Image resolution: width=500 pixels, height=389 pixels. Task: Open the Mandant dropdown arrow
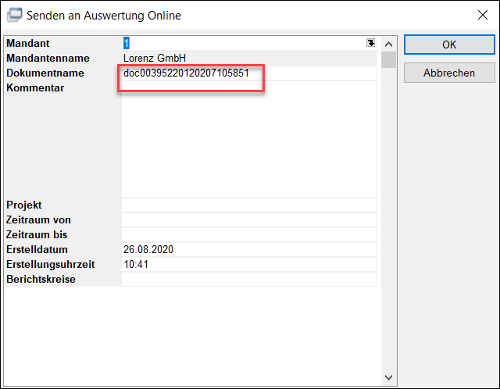370,43
